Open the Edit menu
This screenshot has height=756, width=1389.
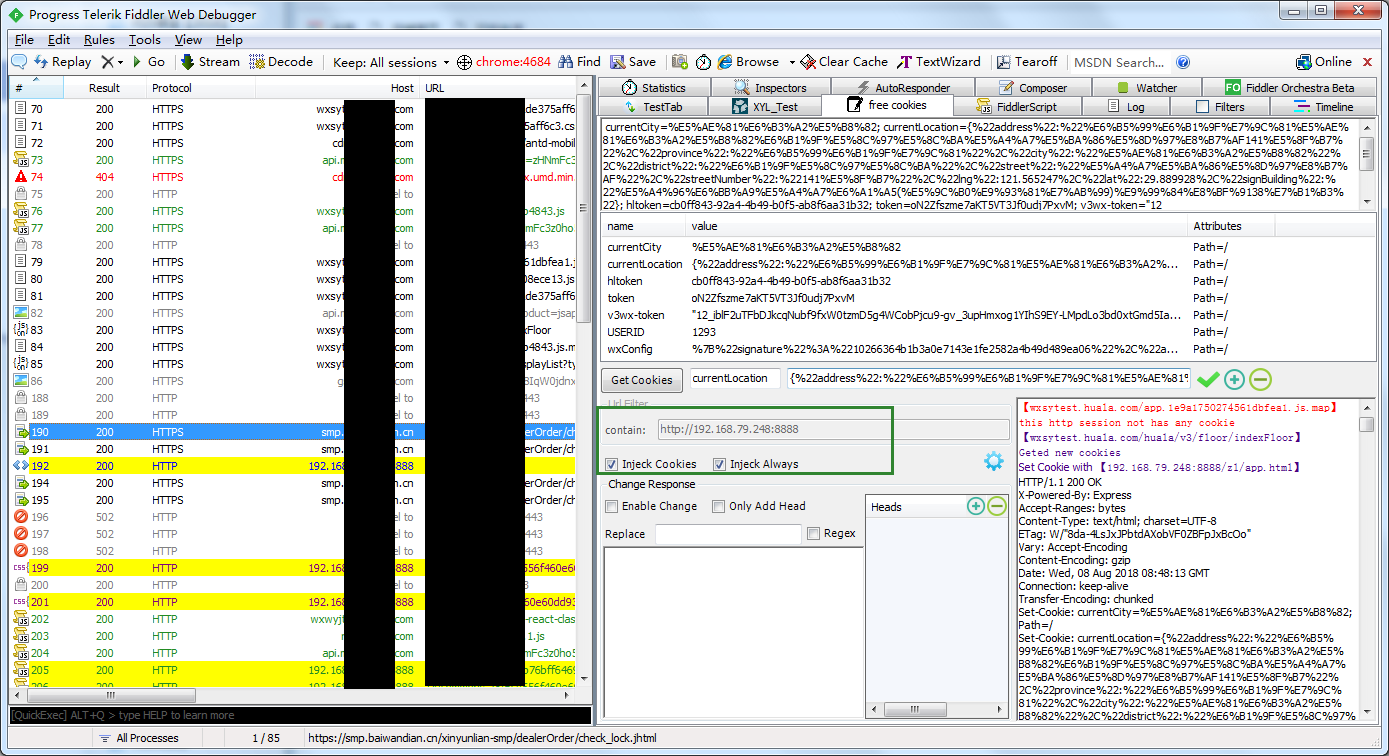59,40
